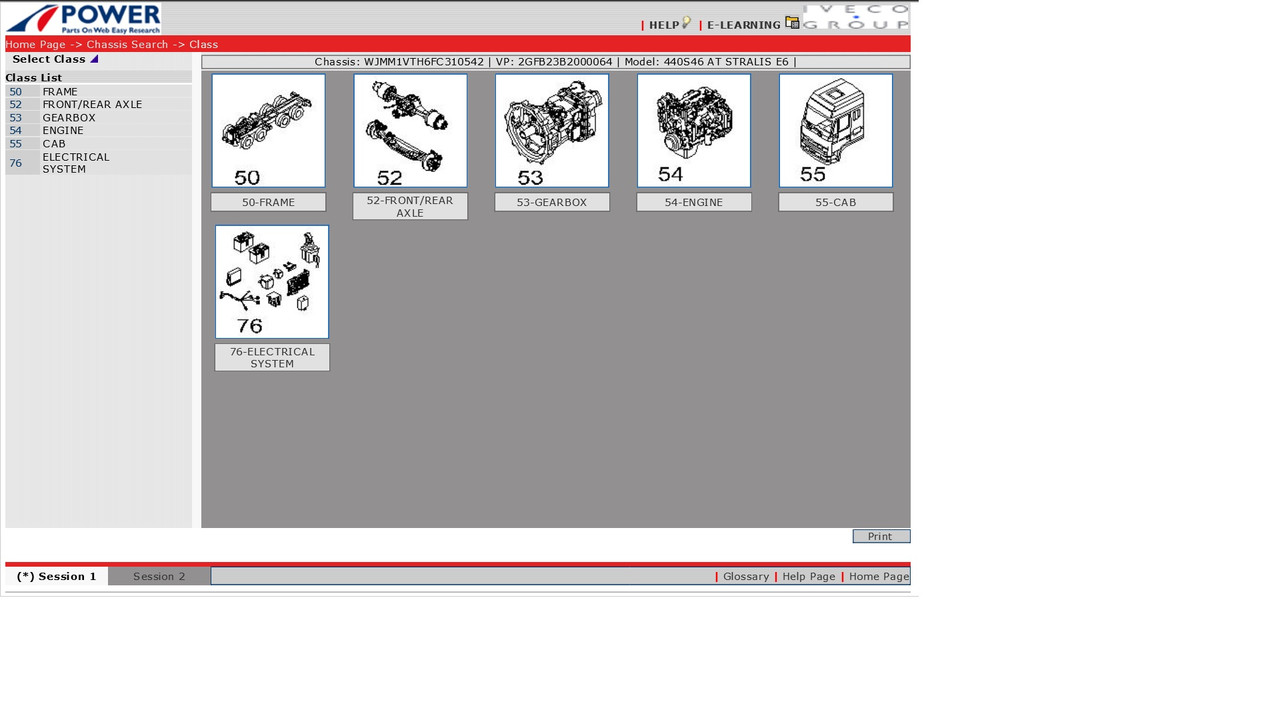The image size is (1280, 720).
Task: Click the Class List heading
Action: click(x=34, y=77)
